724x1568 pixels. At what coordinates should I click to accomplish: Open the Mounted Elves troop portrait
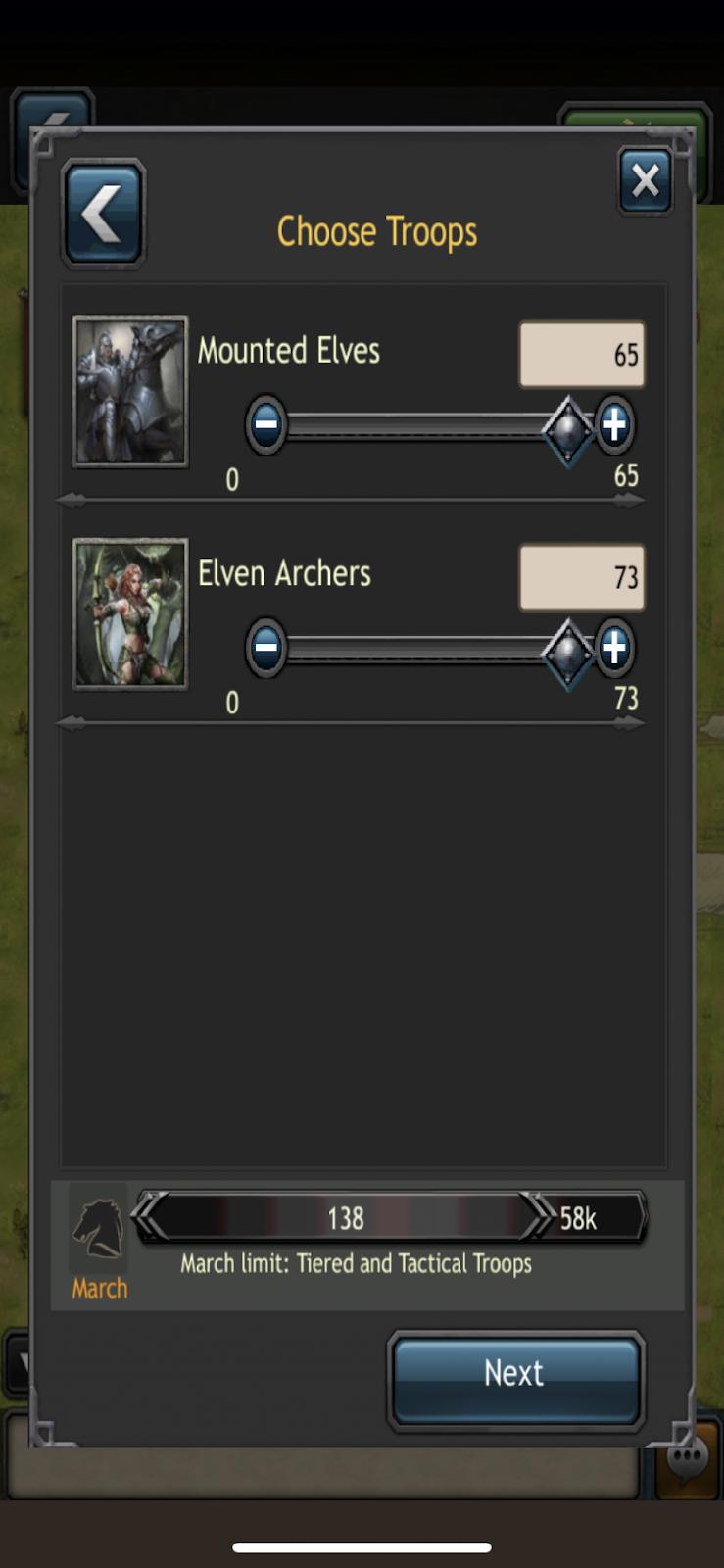pos(130,391)
